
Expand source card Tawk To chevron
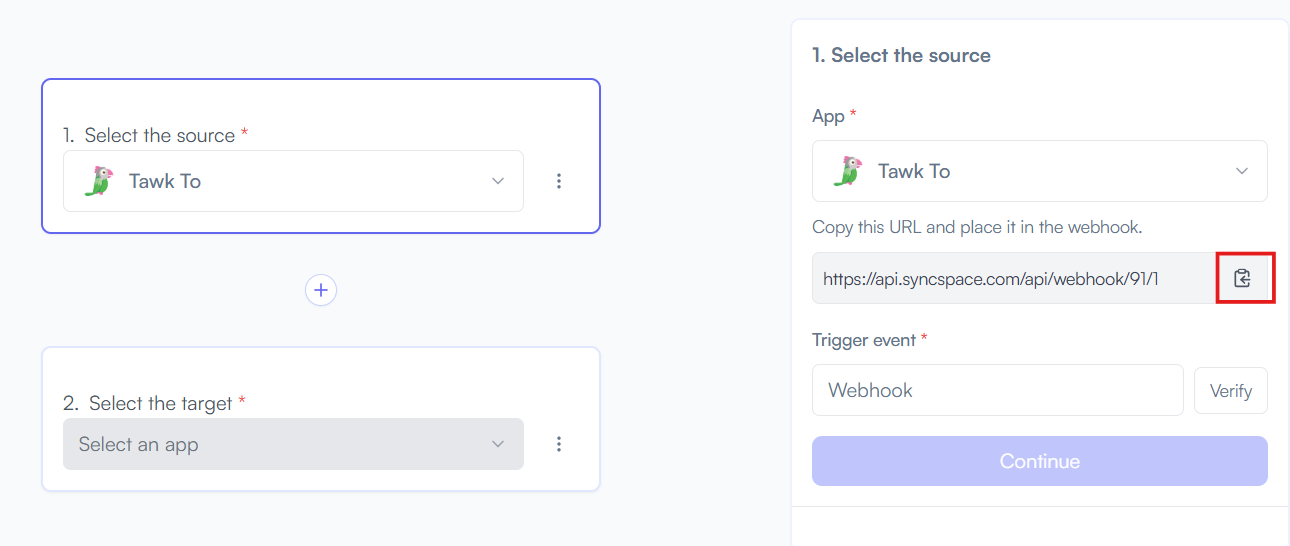[498, 181]
